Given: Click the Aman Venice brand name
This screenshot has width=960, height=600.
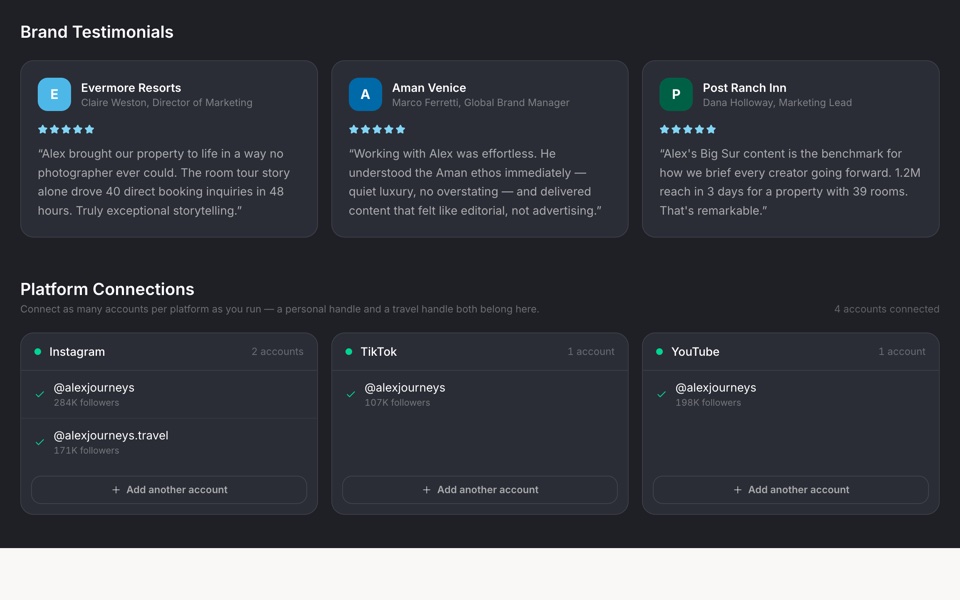Looking at the screenshot, I should pyautogui.click(x=429, y=88).
